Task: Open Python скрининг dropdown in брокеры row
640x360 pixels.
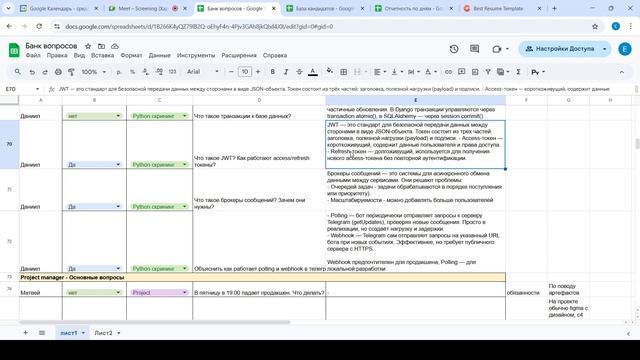Action: tap(159, 207)
